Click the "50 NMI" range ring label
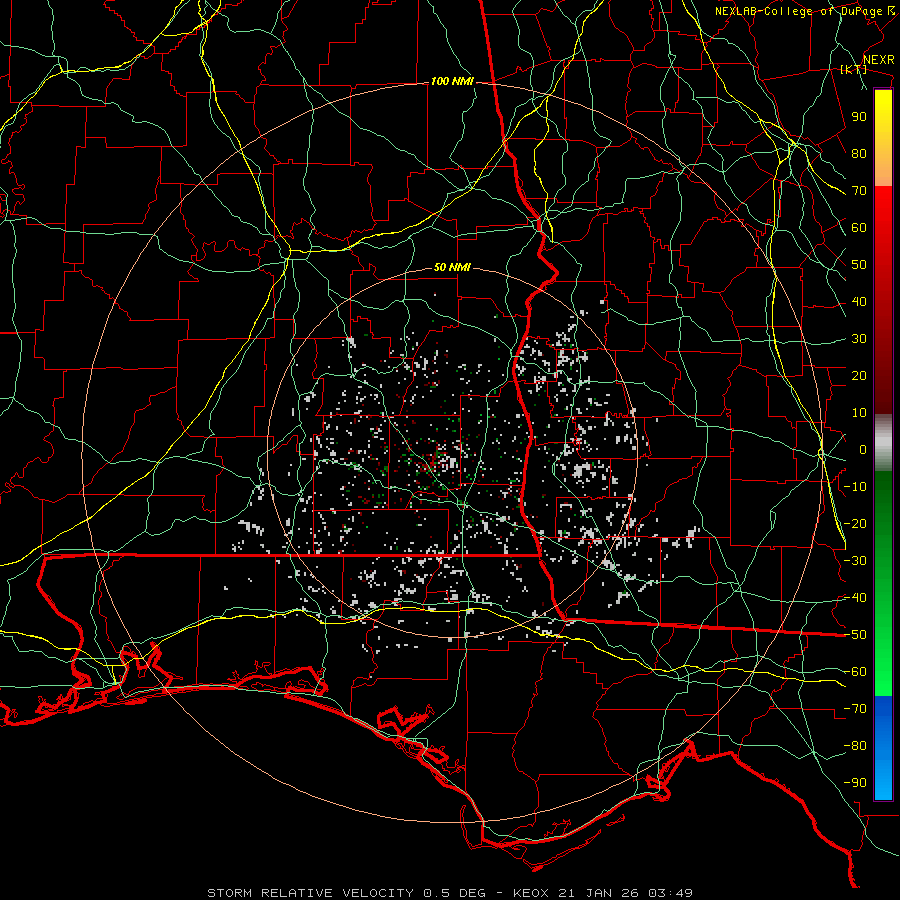 pos(452,267)
